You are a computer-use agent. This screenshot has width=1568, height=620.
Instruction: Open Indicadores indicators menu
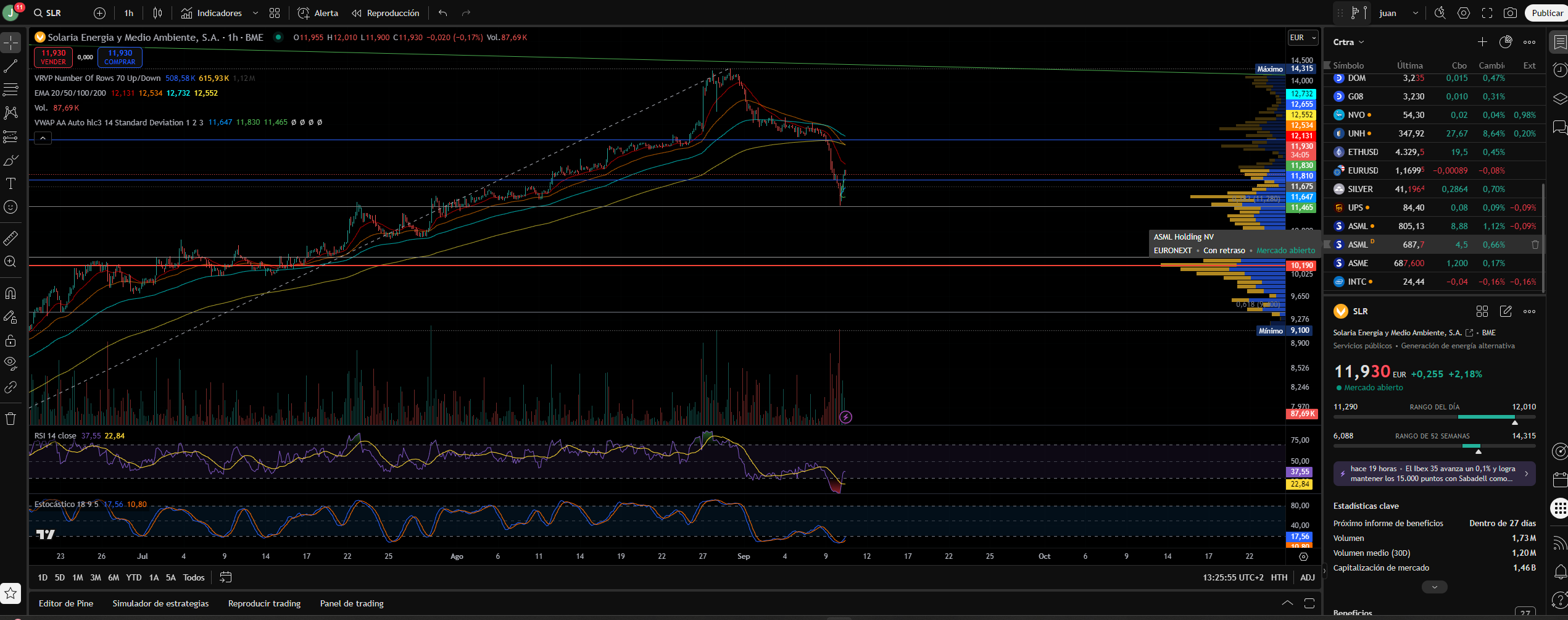(212, 13)
